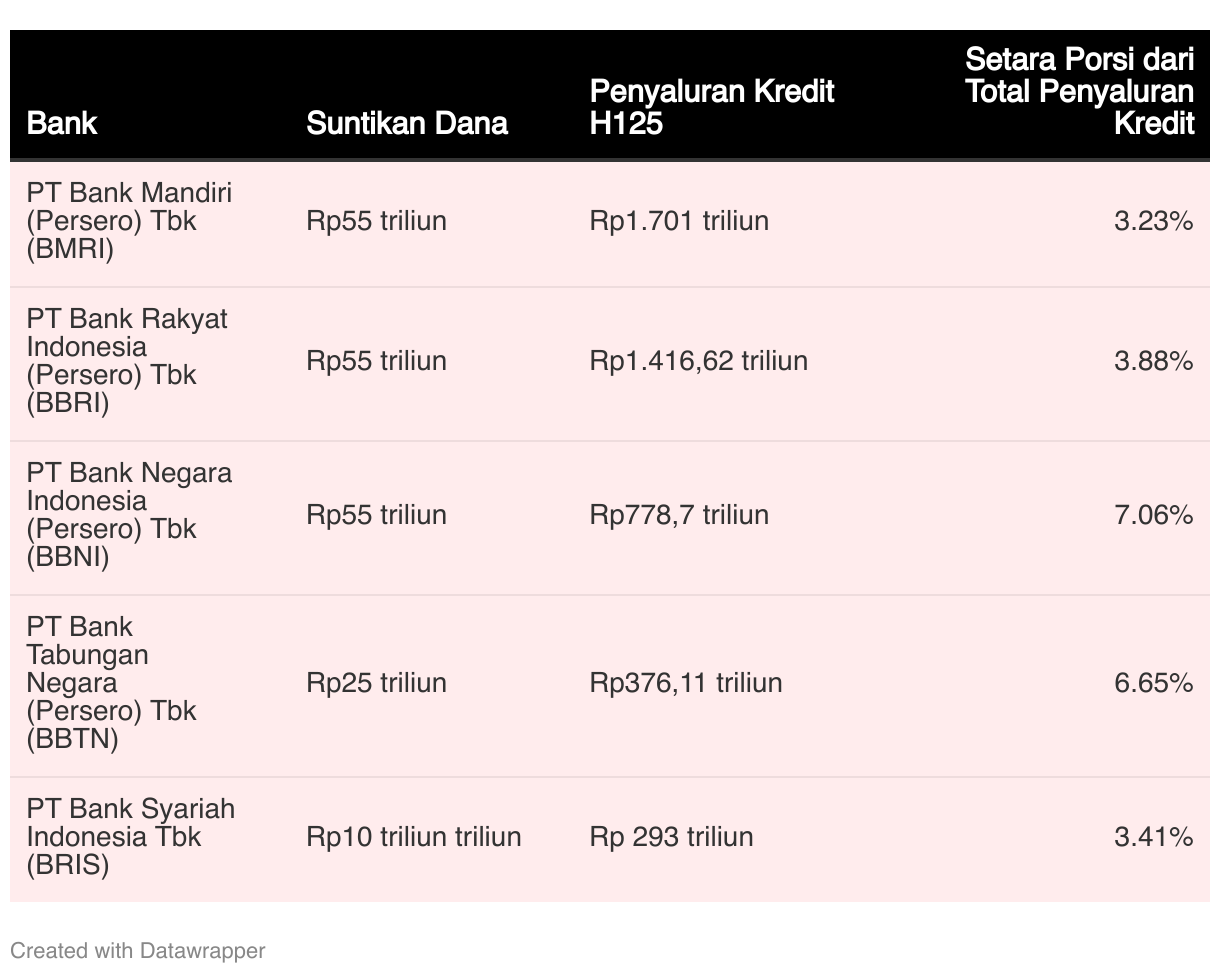Click the Rp376,11 triliun credit value
1220x974 pixels.
pyautogui.click(x=686, y=683)
